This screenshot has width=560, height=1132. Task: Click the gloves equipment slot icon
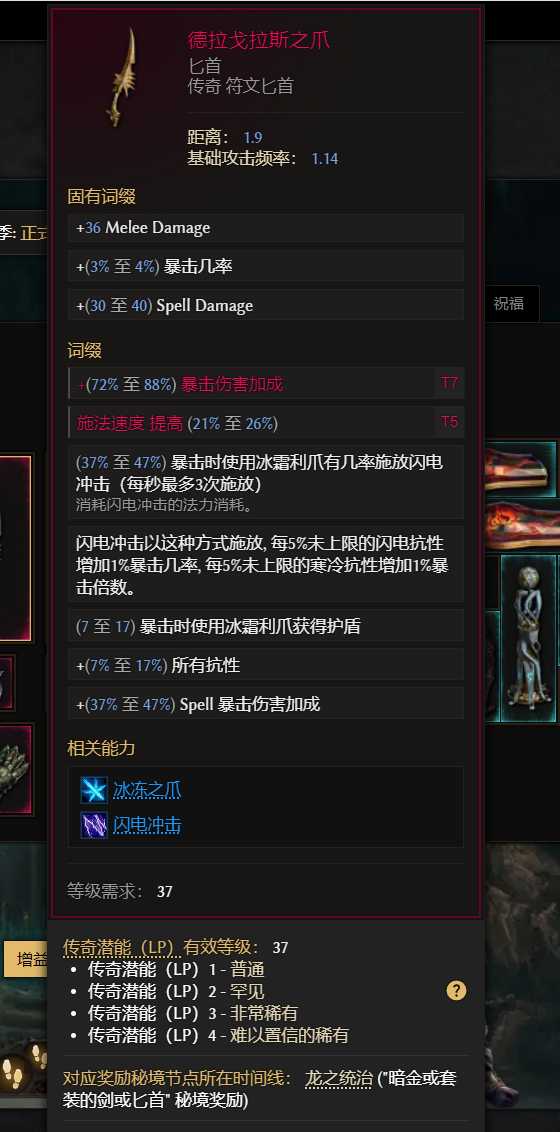tap(14, 769)
